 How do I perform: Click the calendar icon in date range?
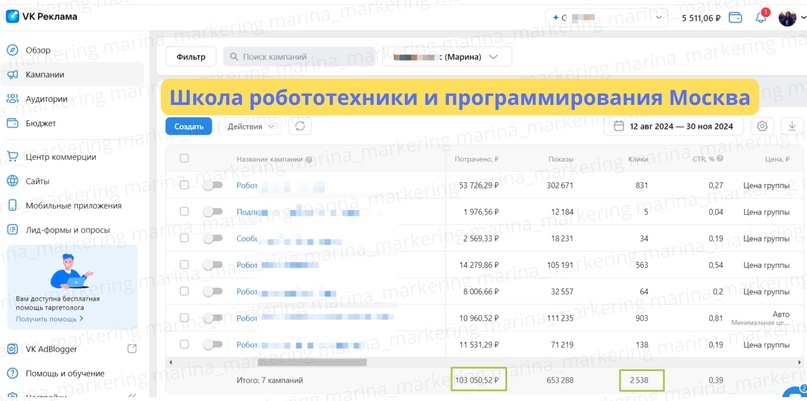pos(619,126)
